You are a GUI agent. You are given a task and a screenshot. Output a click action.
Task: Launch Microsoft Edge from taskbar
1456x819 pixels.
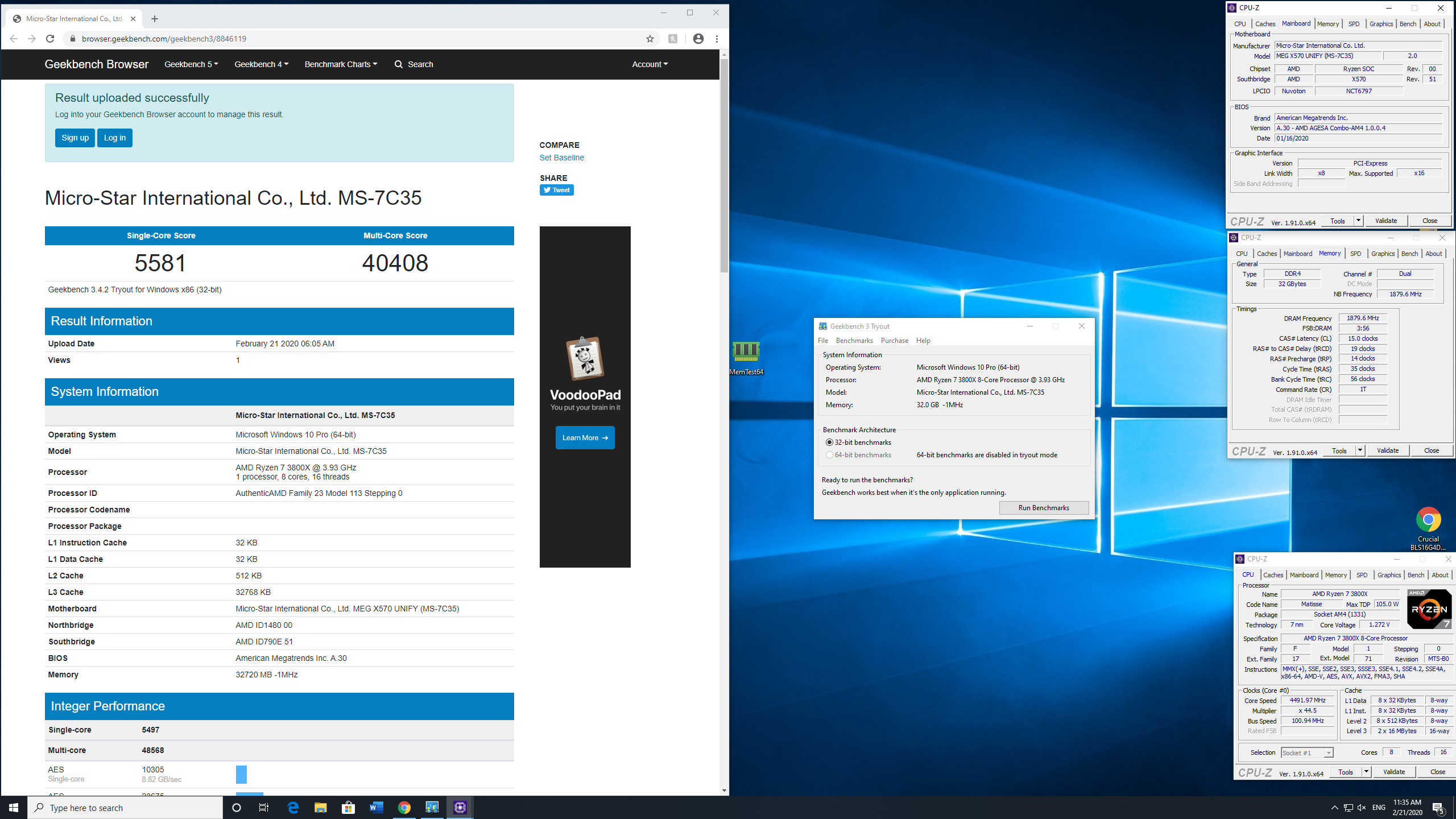click(x=293, y=808)
